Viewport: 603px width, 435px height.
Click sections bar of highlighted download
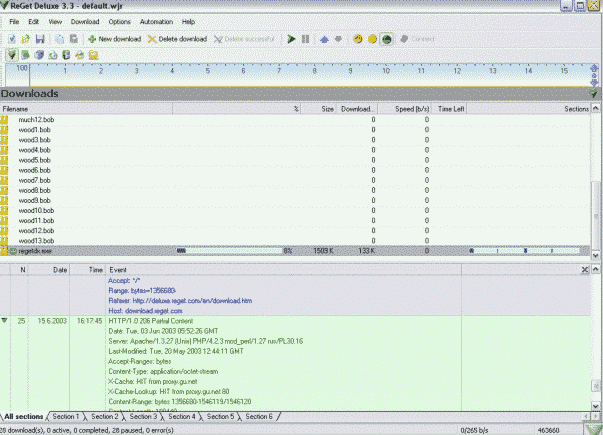(x=525, y=251)
